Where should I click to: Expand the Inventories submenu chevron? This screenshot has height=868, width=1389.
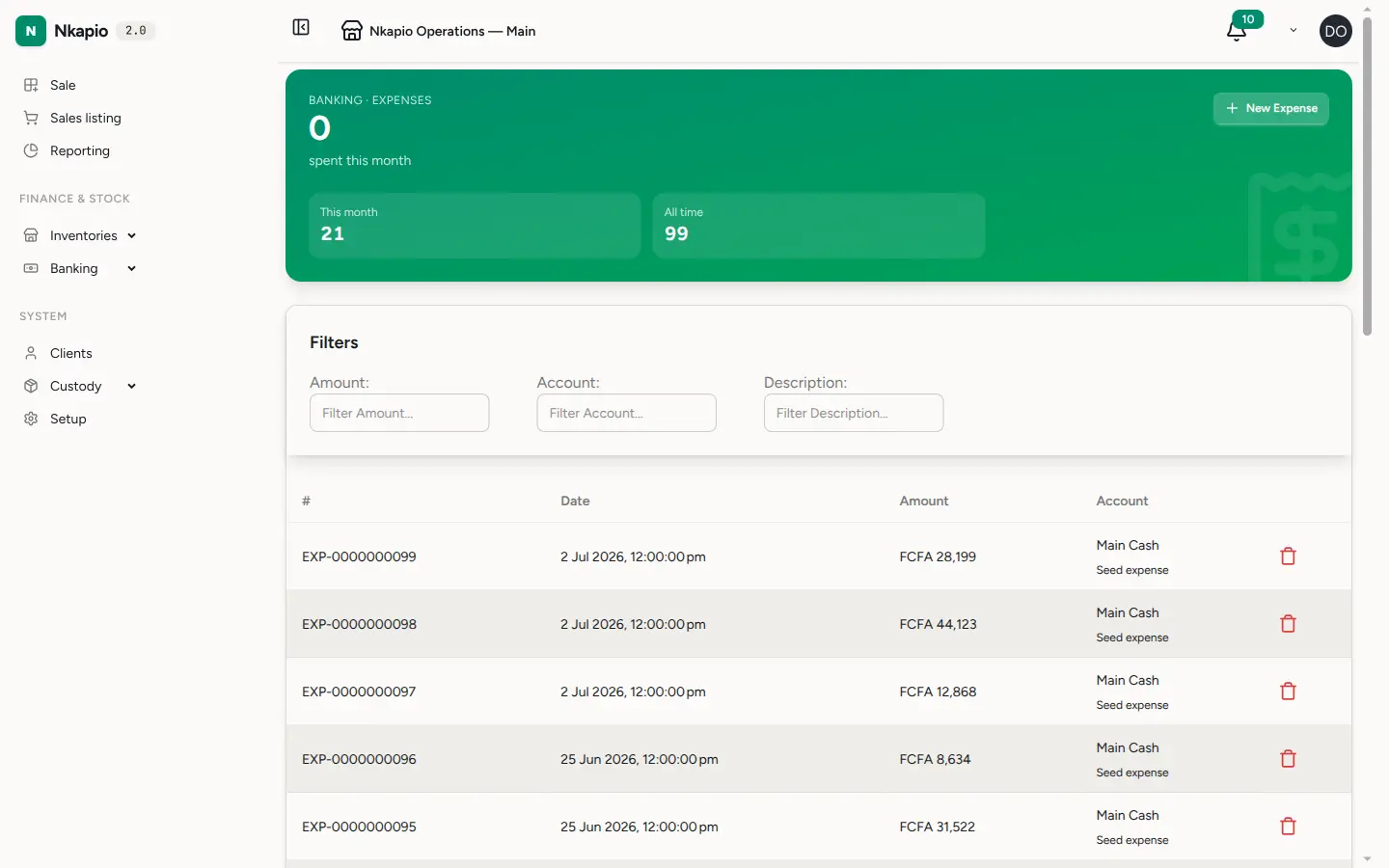131,235
